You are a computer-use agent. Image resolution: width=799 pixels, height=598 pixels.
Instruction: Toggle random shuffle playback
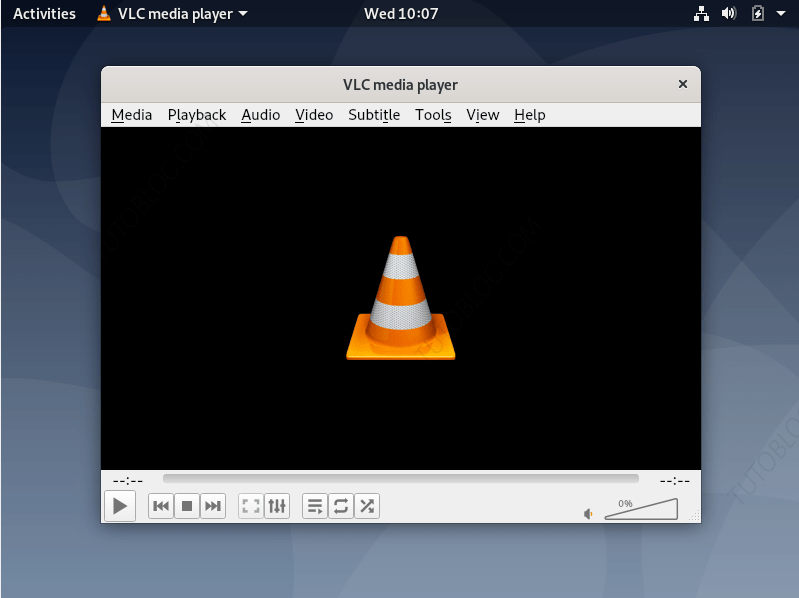pyautogui.click(x=367, y=506)
